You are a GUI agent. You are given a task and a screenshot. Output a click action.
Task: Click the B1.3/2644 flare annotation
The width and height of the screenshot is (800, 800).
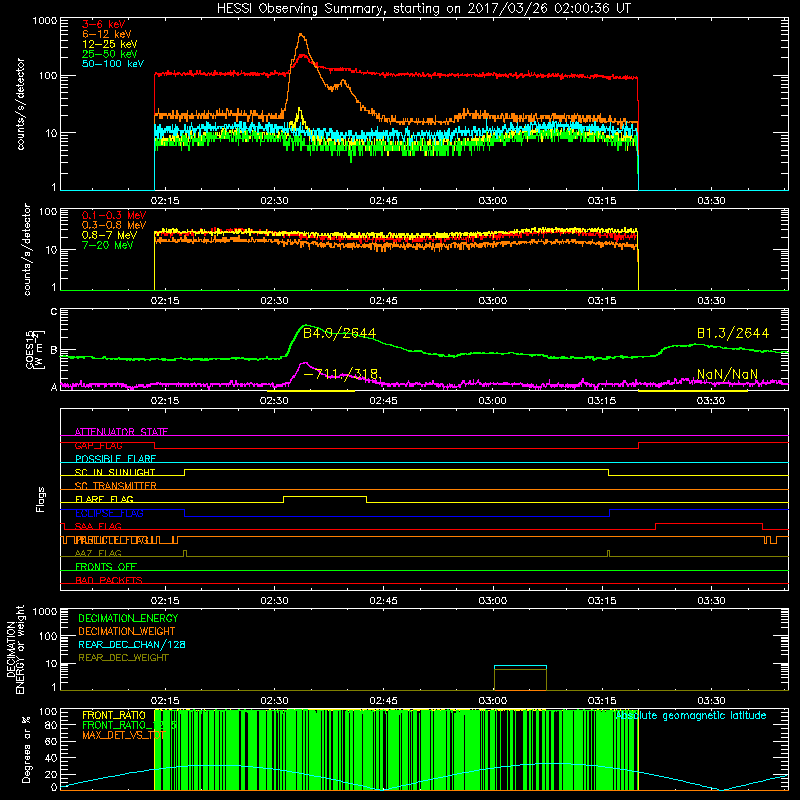point(733,334)
